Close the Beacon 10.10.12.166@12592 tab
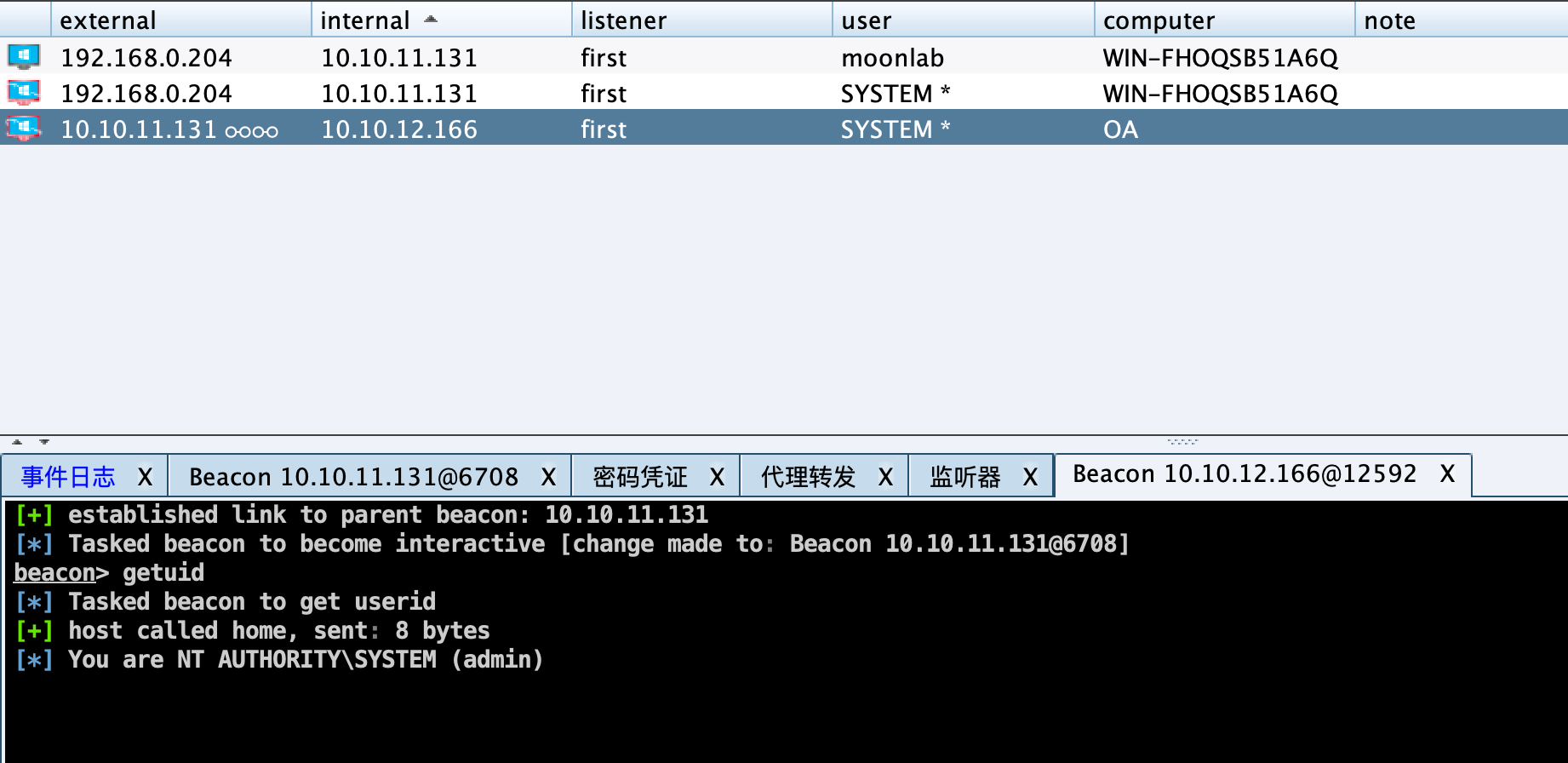 coord(1447,474)
